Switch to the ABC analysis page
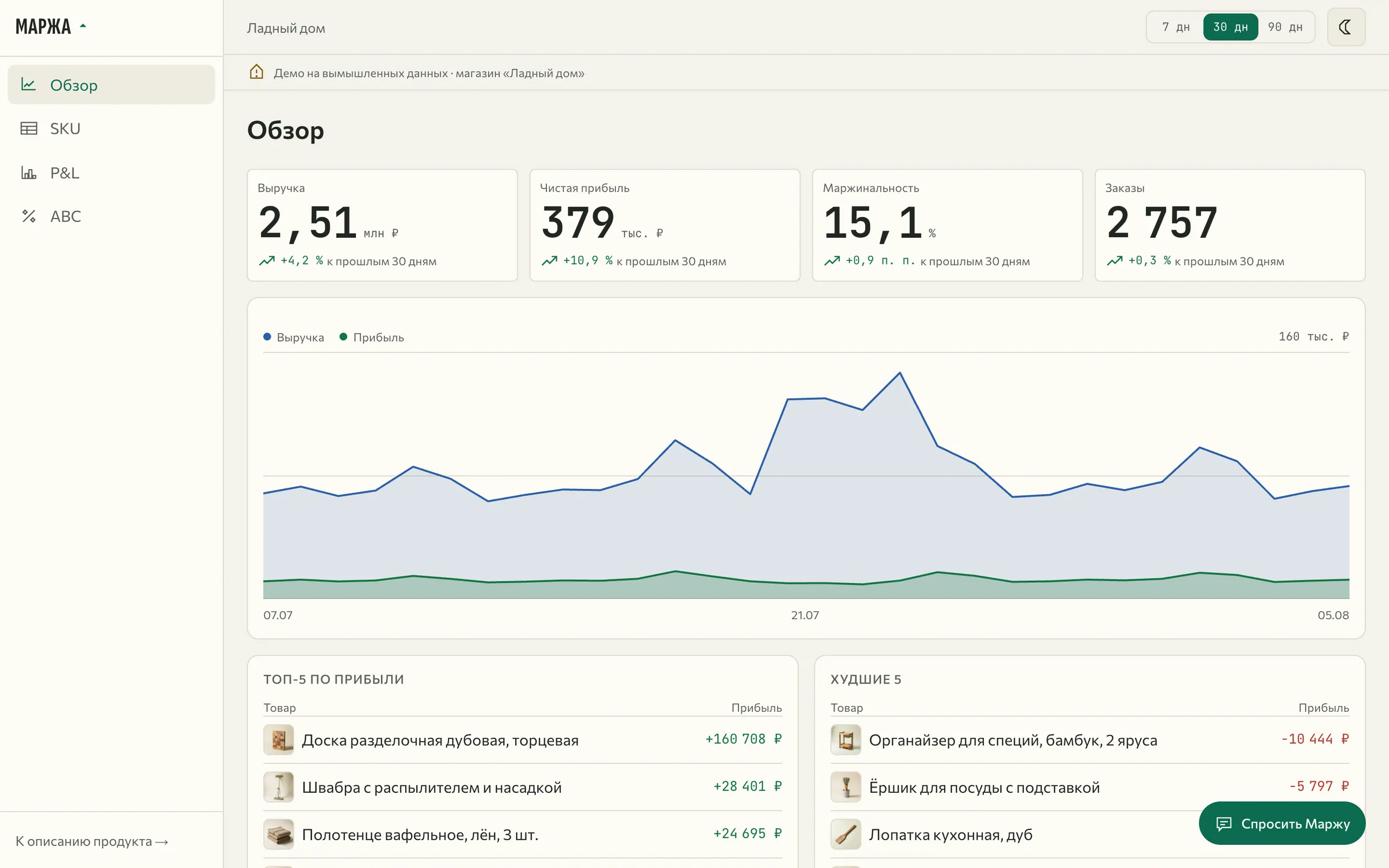This screenshot has height=868, width=1389. pos(111,216)
